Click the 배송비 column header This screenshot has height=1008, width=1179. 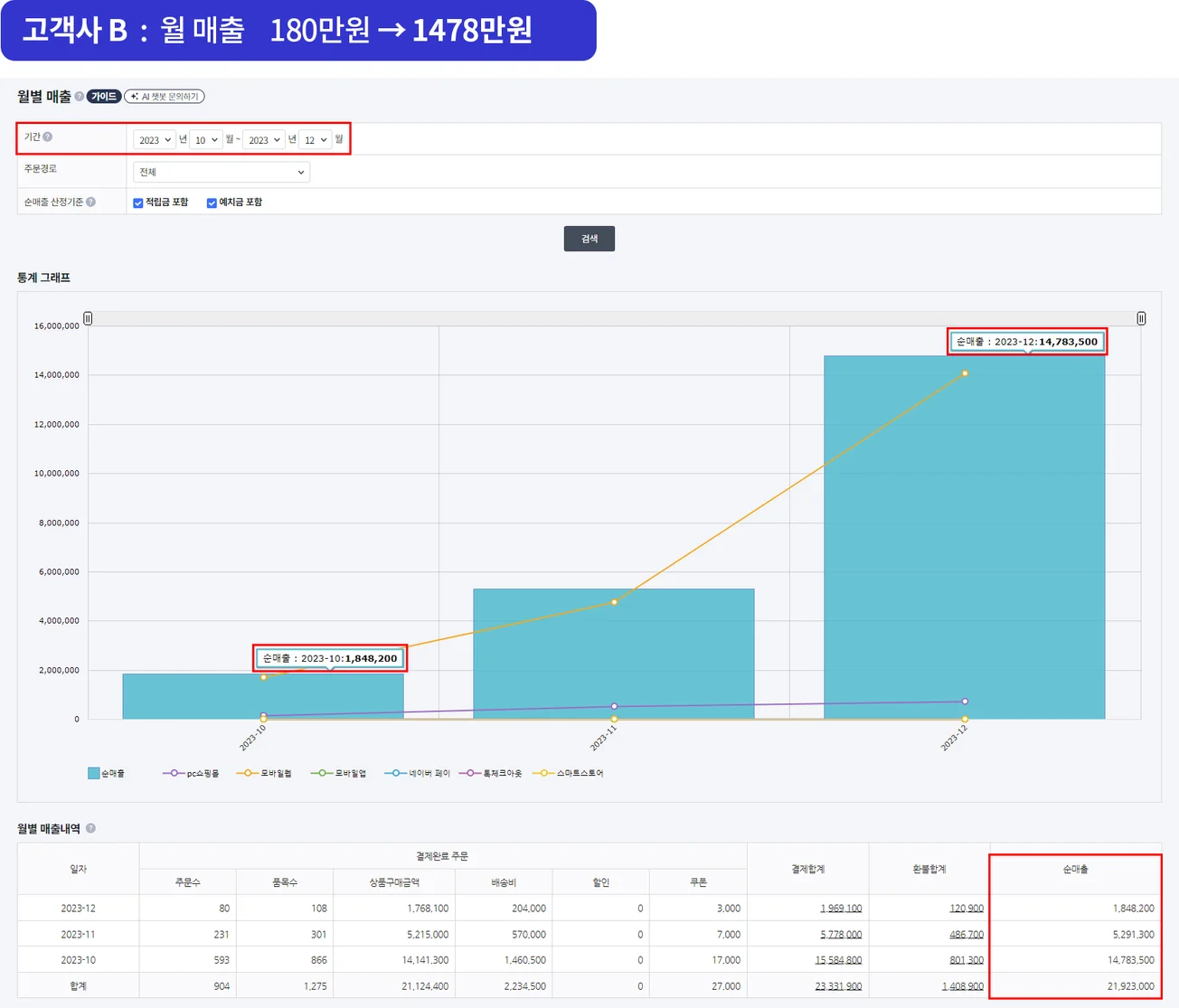(x=504, y=882)
